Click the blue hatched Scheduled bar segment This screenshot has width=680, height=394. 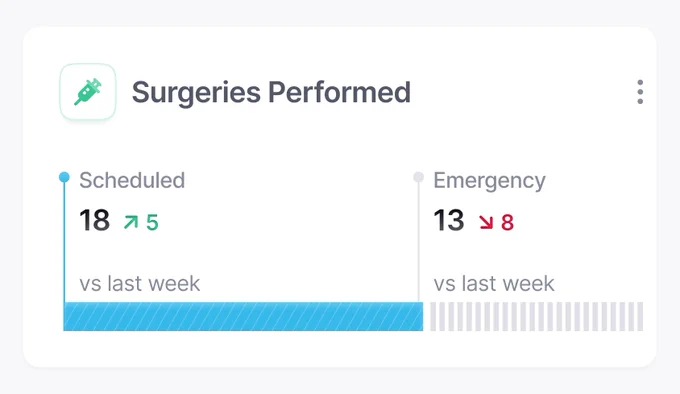[x=243, y=316]
